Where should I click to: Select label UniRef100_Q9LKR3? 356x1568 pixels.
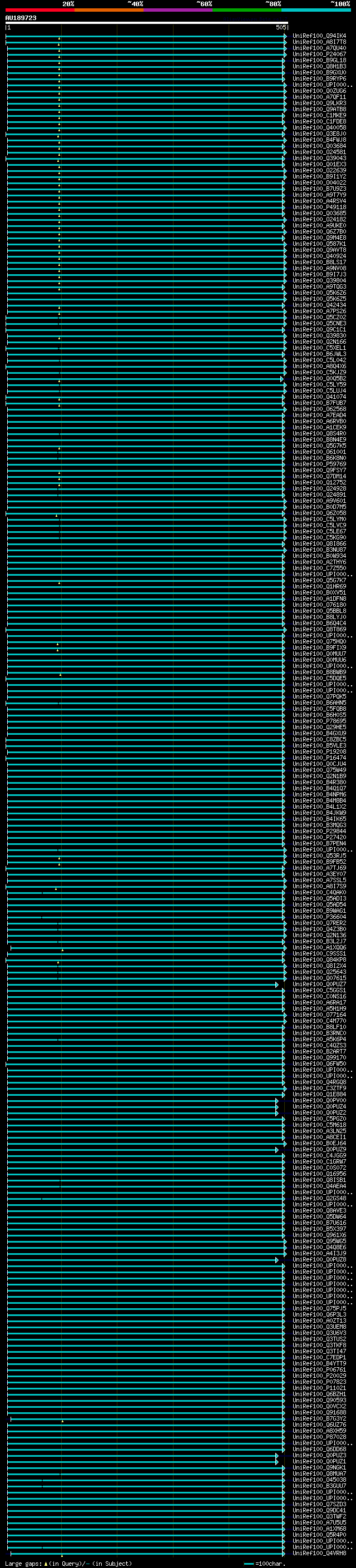319,103
